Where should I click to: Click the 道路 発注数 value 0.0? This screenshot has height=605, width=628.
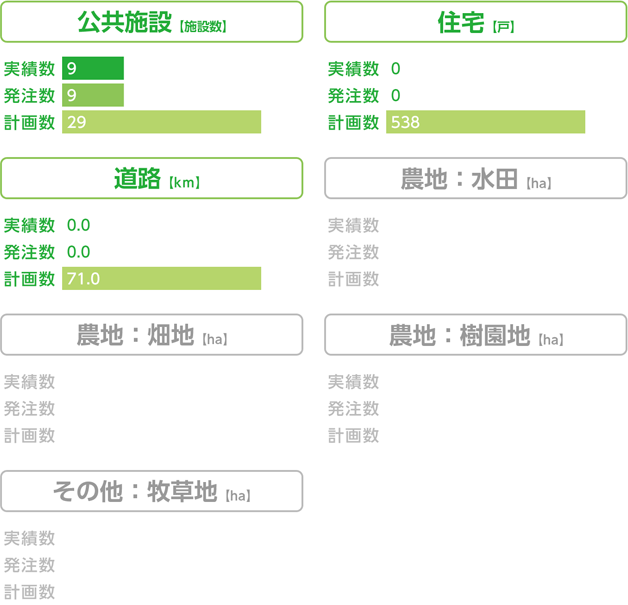[78, 252]
